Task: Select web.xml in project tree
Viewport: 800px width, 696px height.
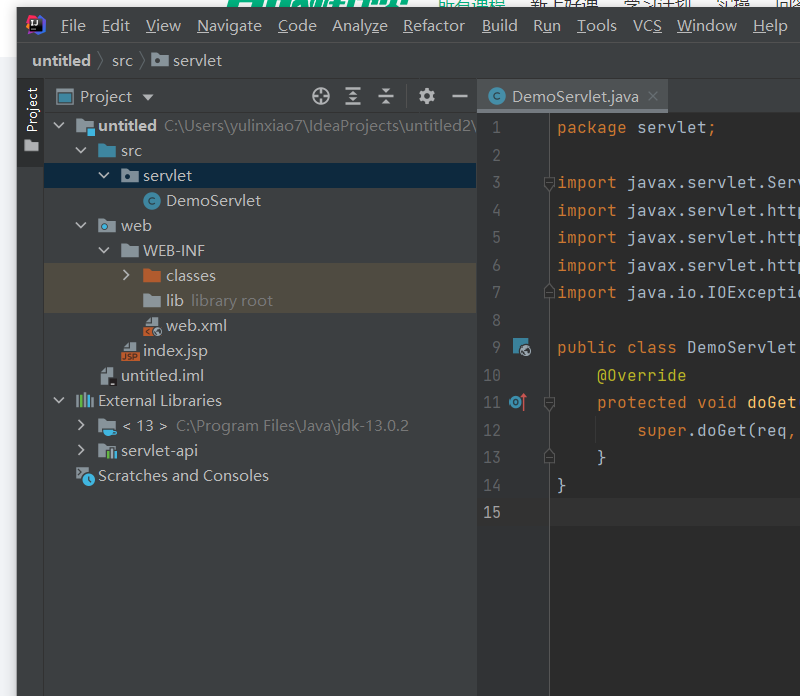Action: coord(196,326)
